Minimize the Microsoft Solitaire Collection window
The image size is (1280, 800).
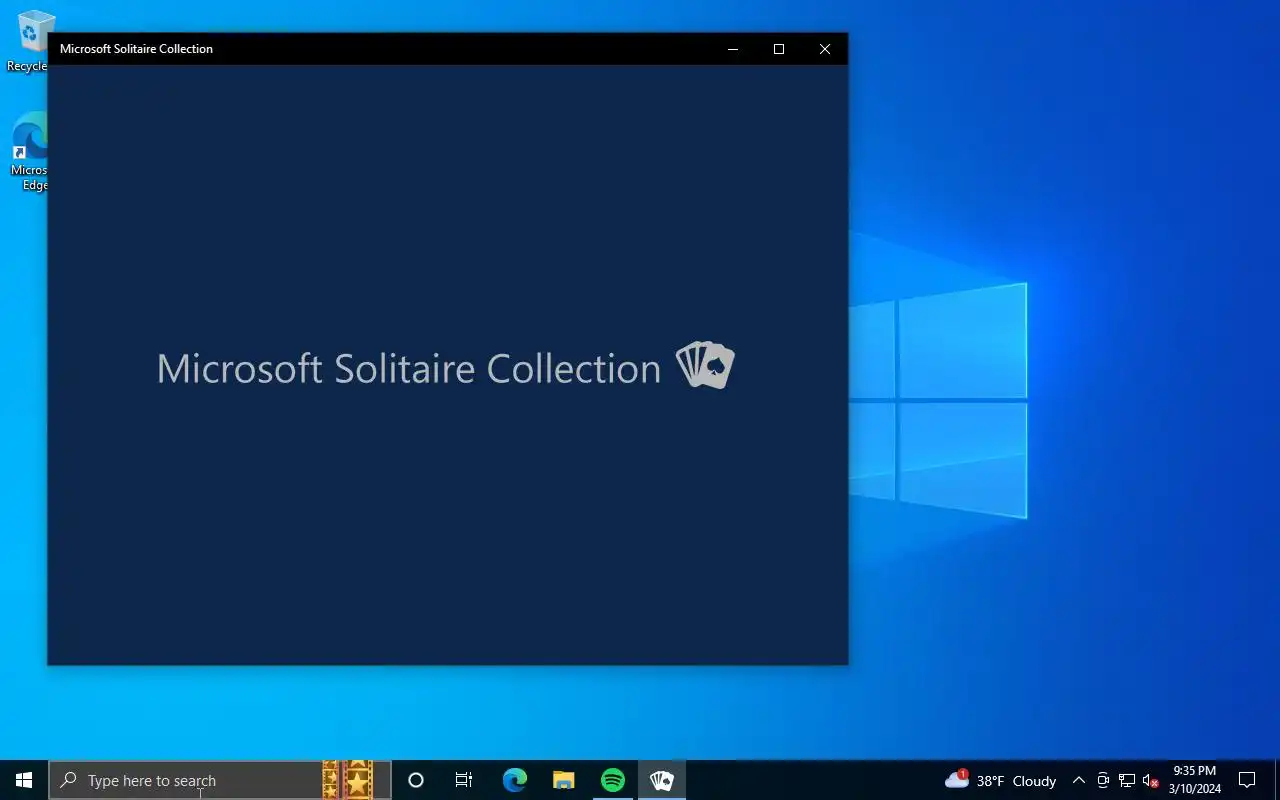click(733, 49)
